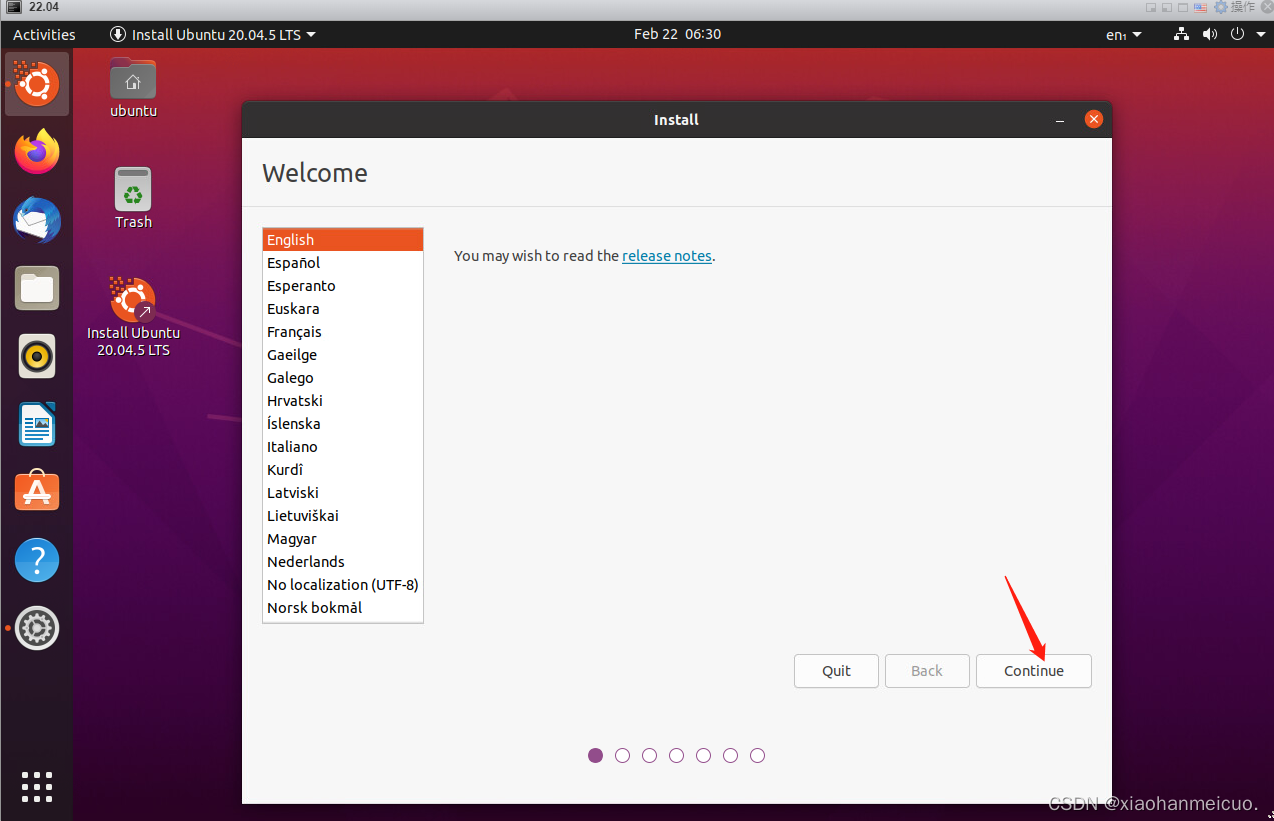Select Galego in the language list
This screenshot has width=1274, height=821.
[x=343, y=378]
